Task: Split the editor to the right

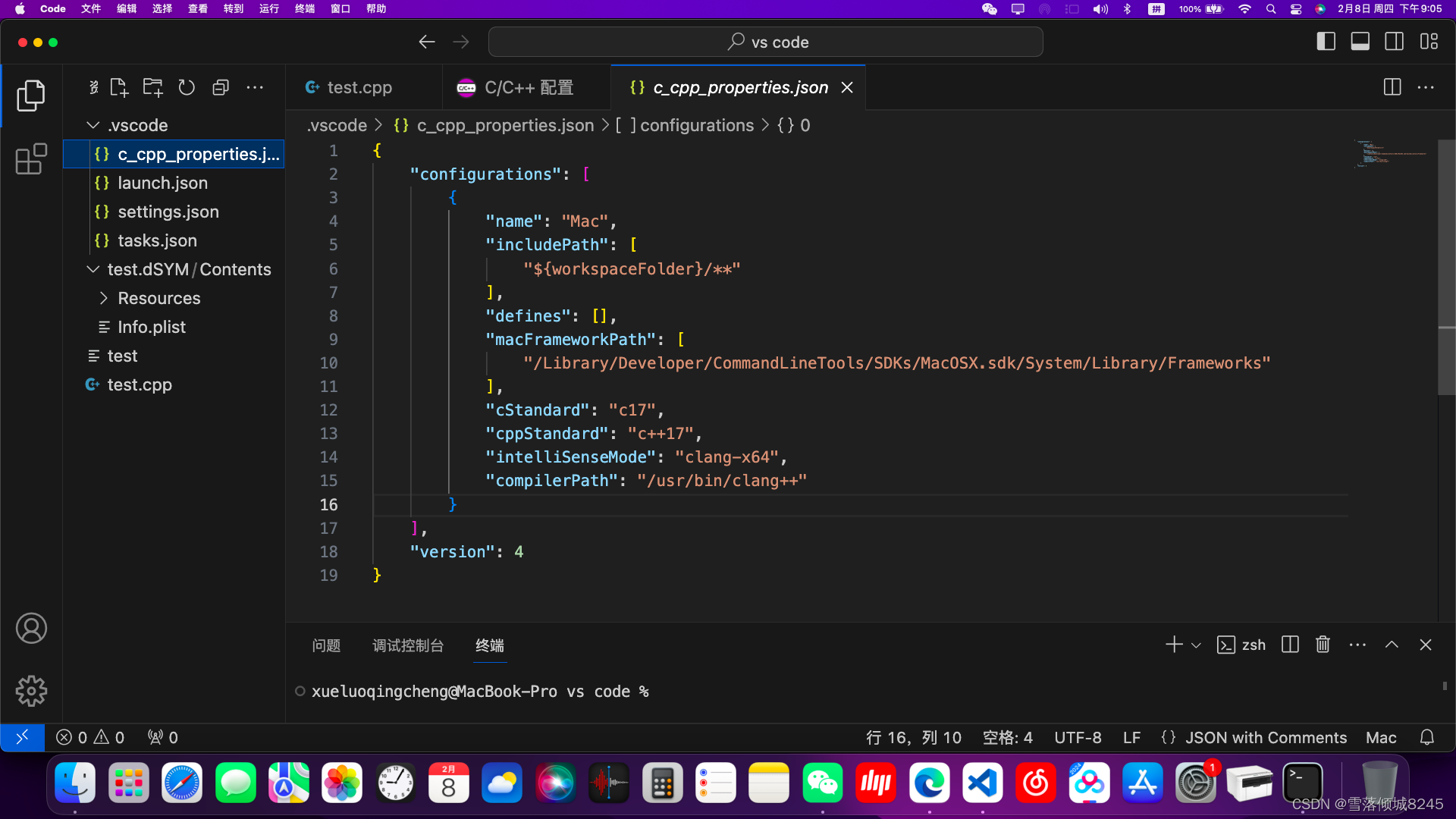Action: (1392, 87)
